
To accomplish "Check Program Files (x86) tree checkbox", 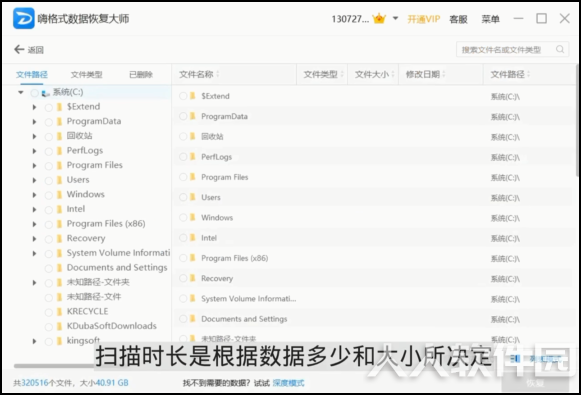I will pyautogui.click(x=49, y=224).
